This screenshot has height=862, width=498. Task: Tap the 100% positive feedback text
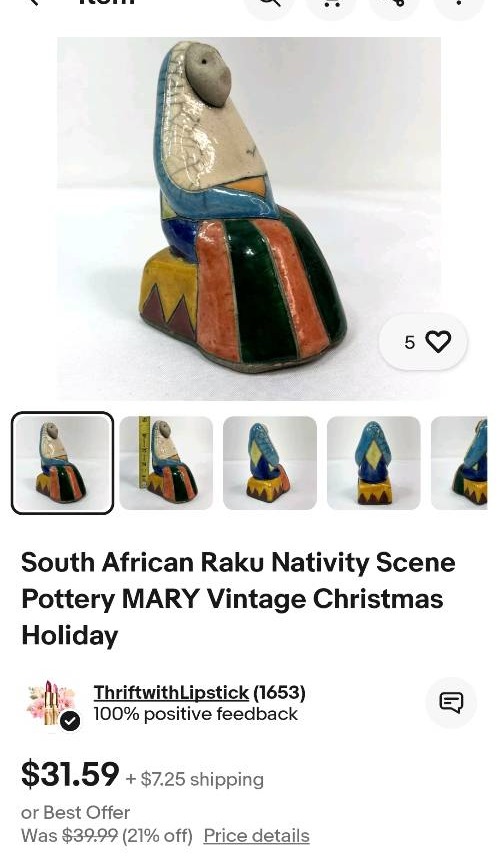tap(195, 714)
